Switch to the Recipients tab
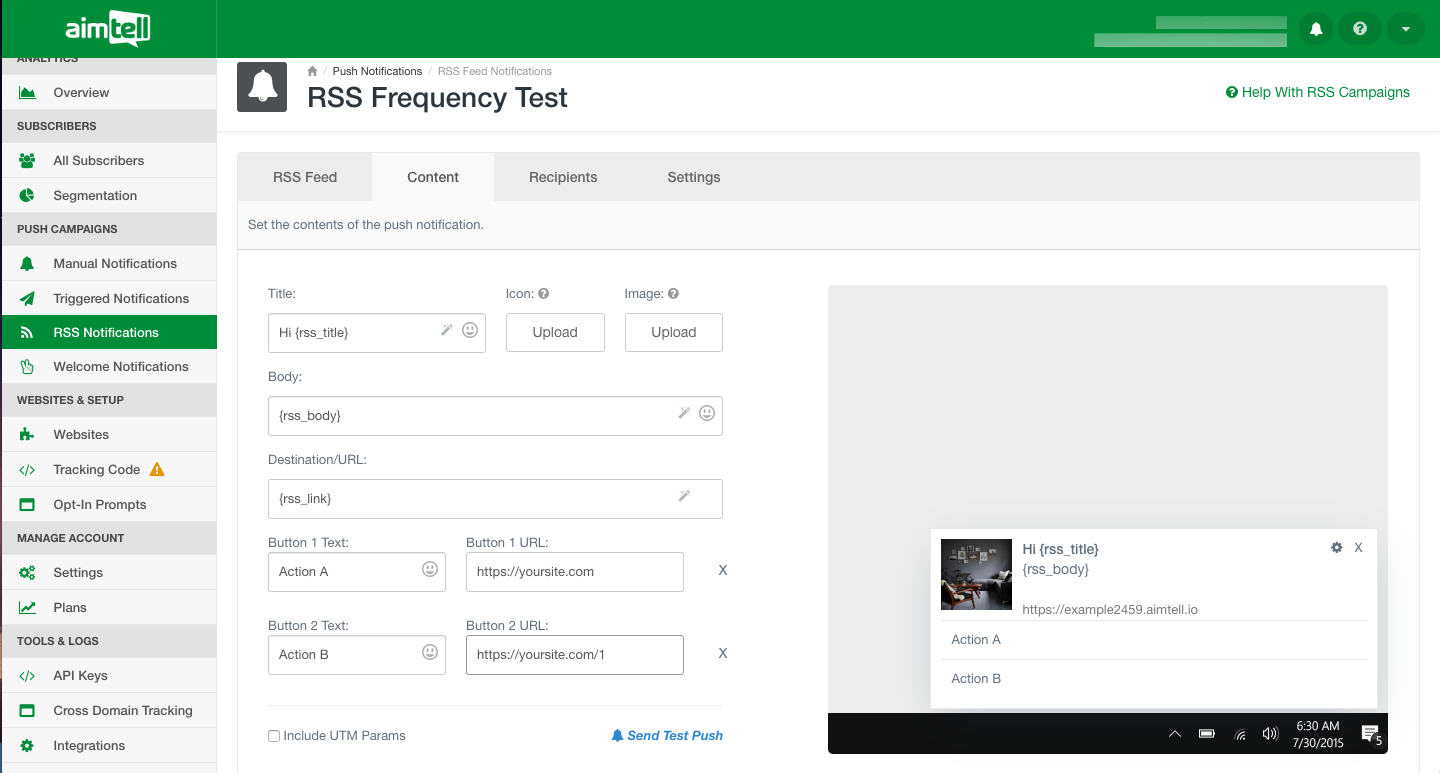The width and height of the screenshot is (1440, 773). point(563,177)
